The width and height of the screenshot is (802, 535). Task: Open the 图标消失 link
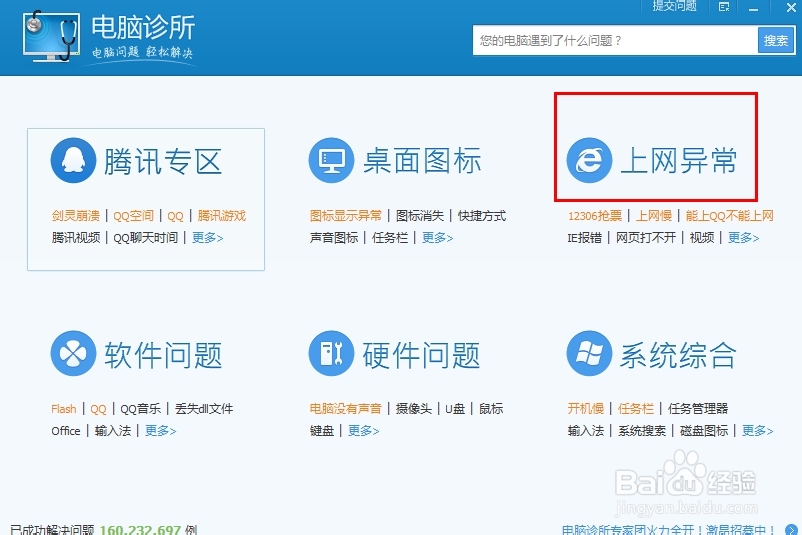(420, 216)
